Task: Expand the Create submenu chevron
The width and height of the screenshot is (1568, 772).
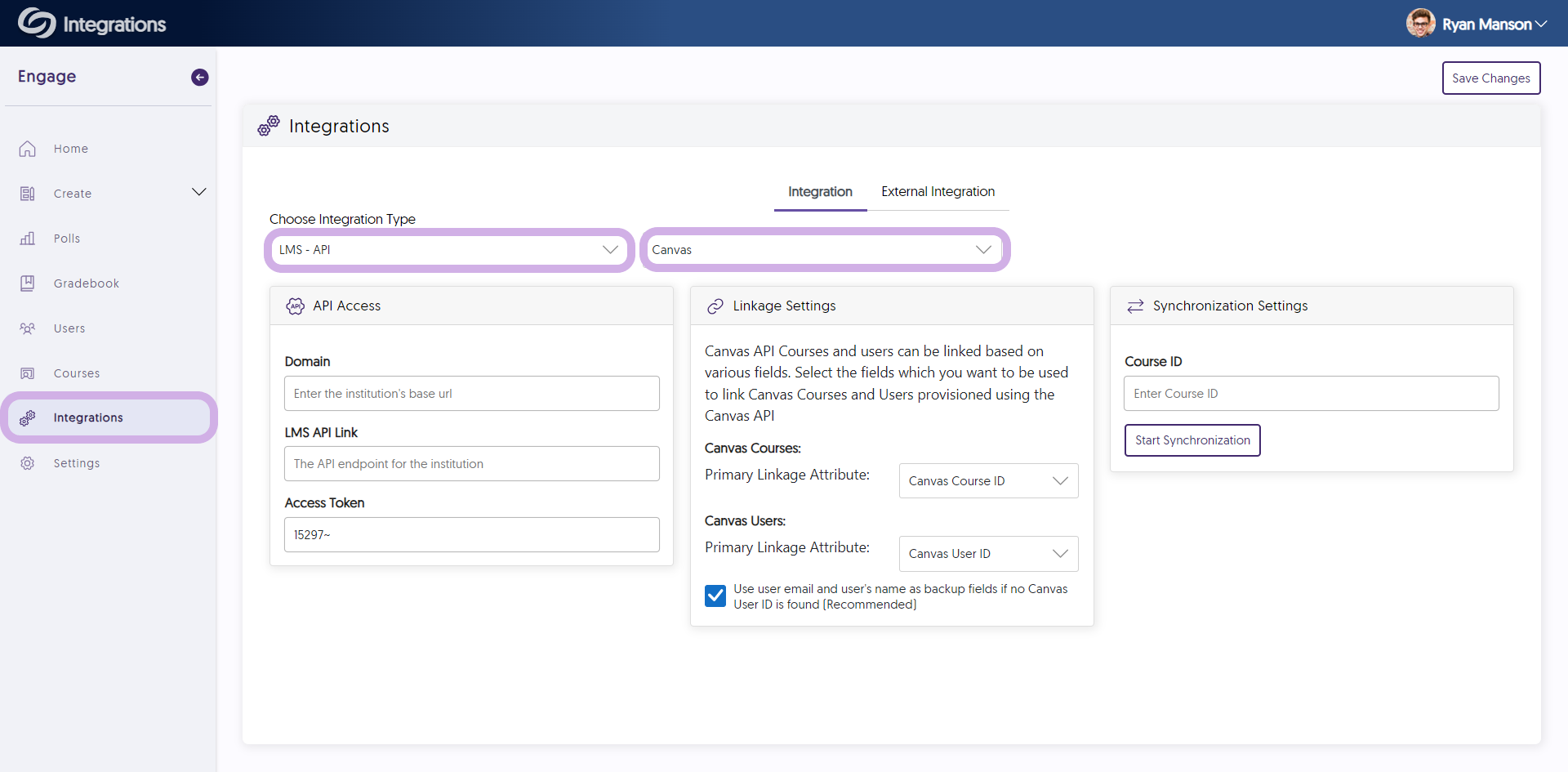Action: click(199, 192)
